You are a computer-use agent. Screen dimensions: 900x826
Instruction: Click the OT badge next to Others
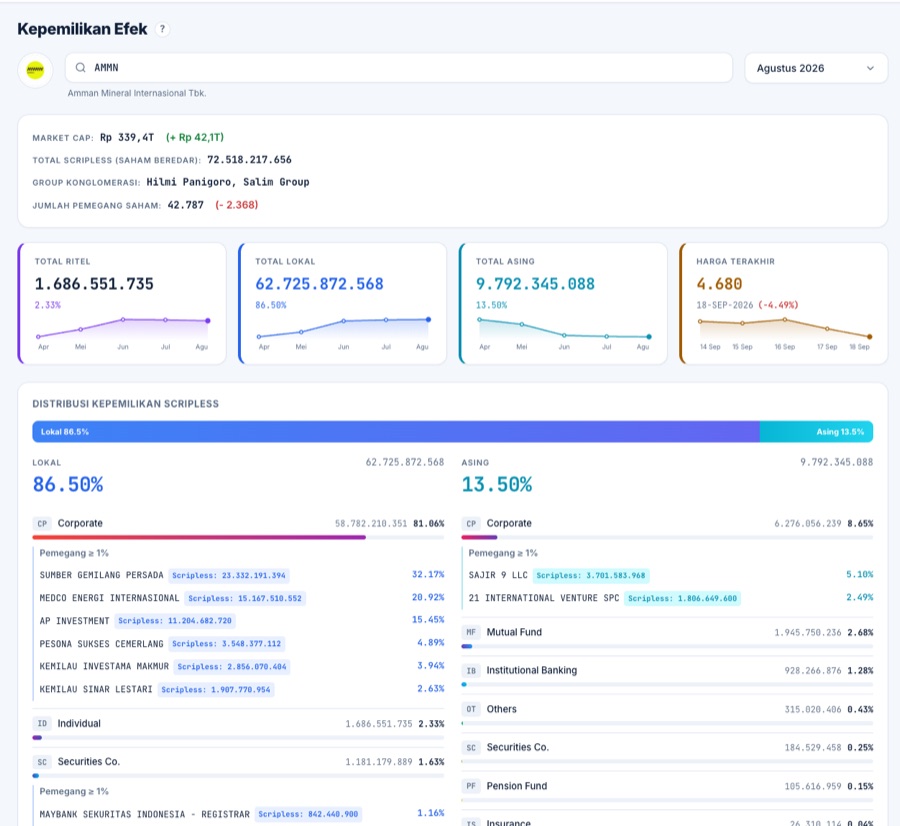(471, 709)
